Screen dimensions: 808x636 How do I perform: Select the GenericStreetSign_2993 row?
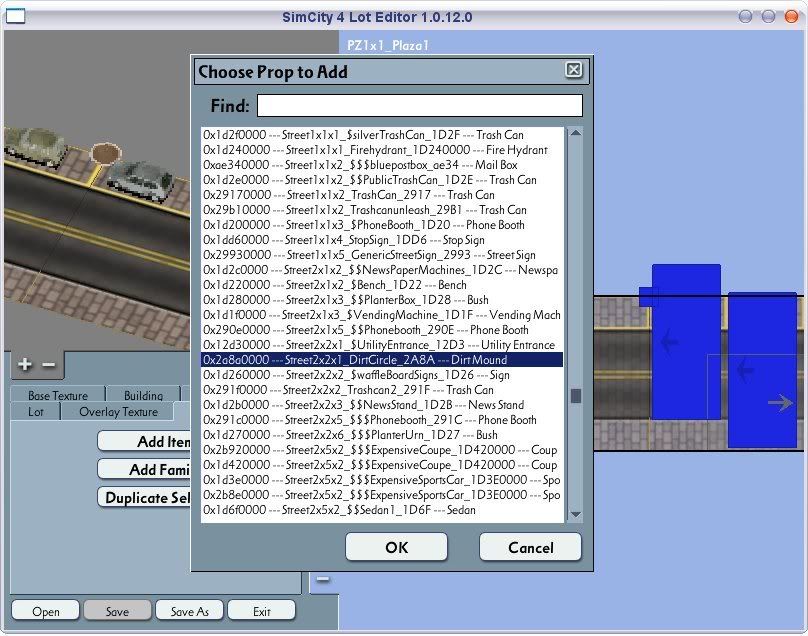pos(382,255)
